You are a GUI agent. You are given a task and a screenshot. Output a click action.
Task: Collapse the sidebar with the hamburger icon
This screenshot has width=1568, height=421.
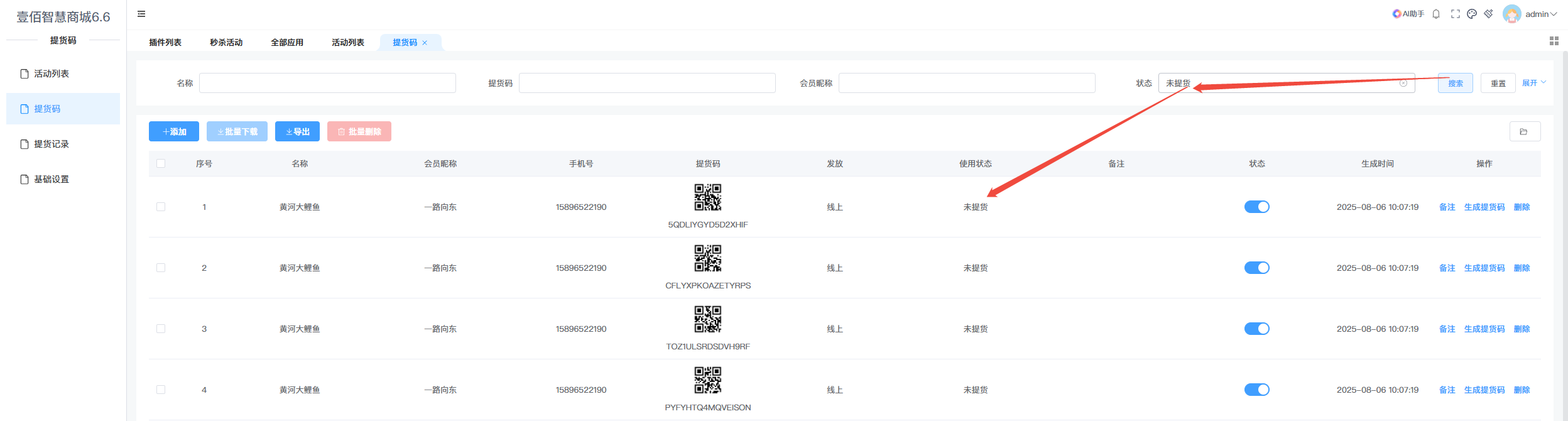(141, 14)
